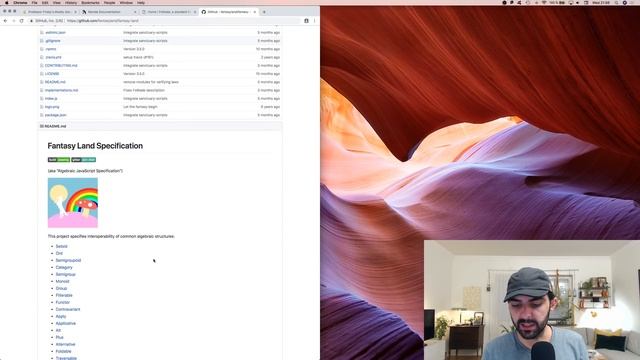Close the Ramda Documentation tab

click(x=135, y=12)
